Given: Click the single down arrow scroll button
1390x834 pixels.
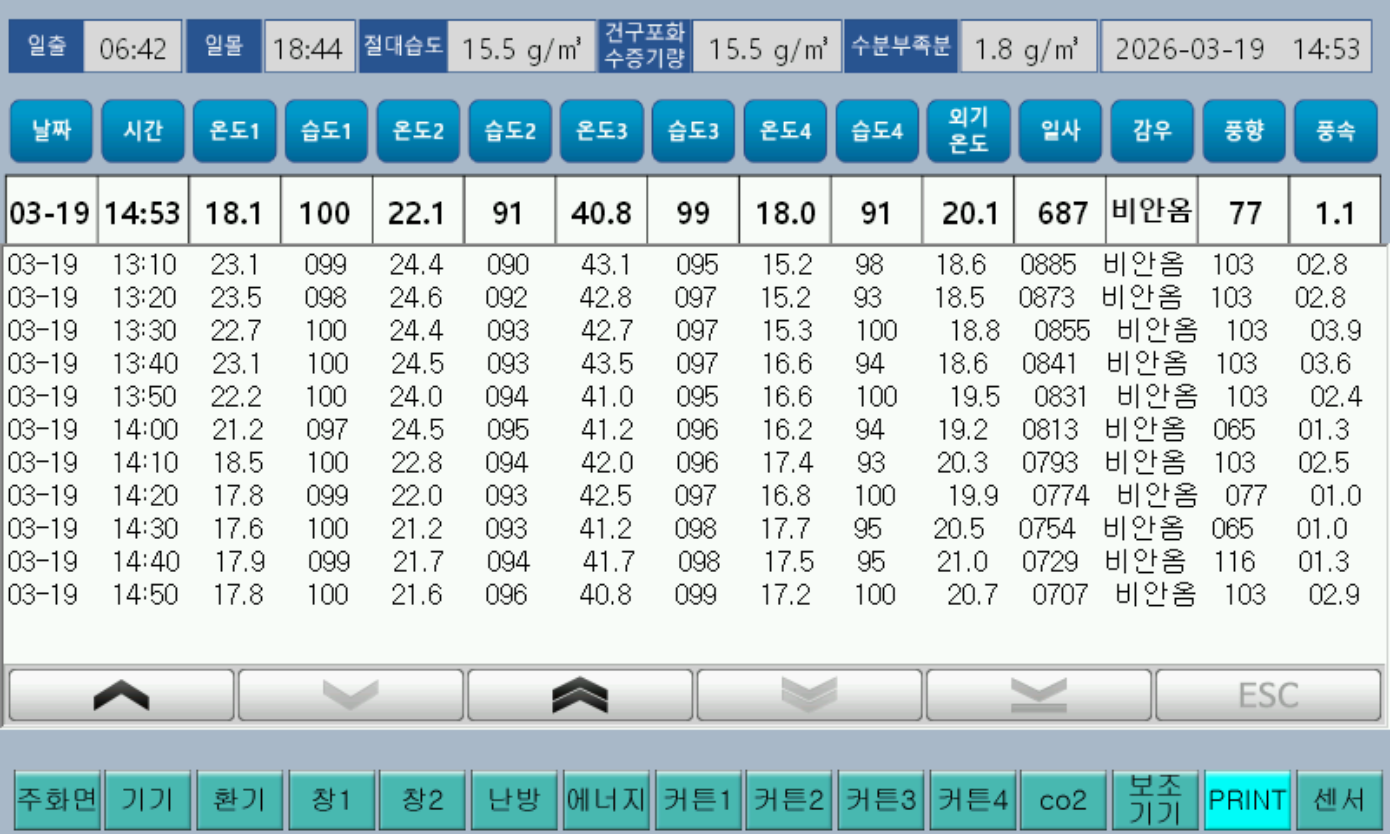Looking at the screenshot, I should click(351, 695).
